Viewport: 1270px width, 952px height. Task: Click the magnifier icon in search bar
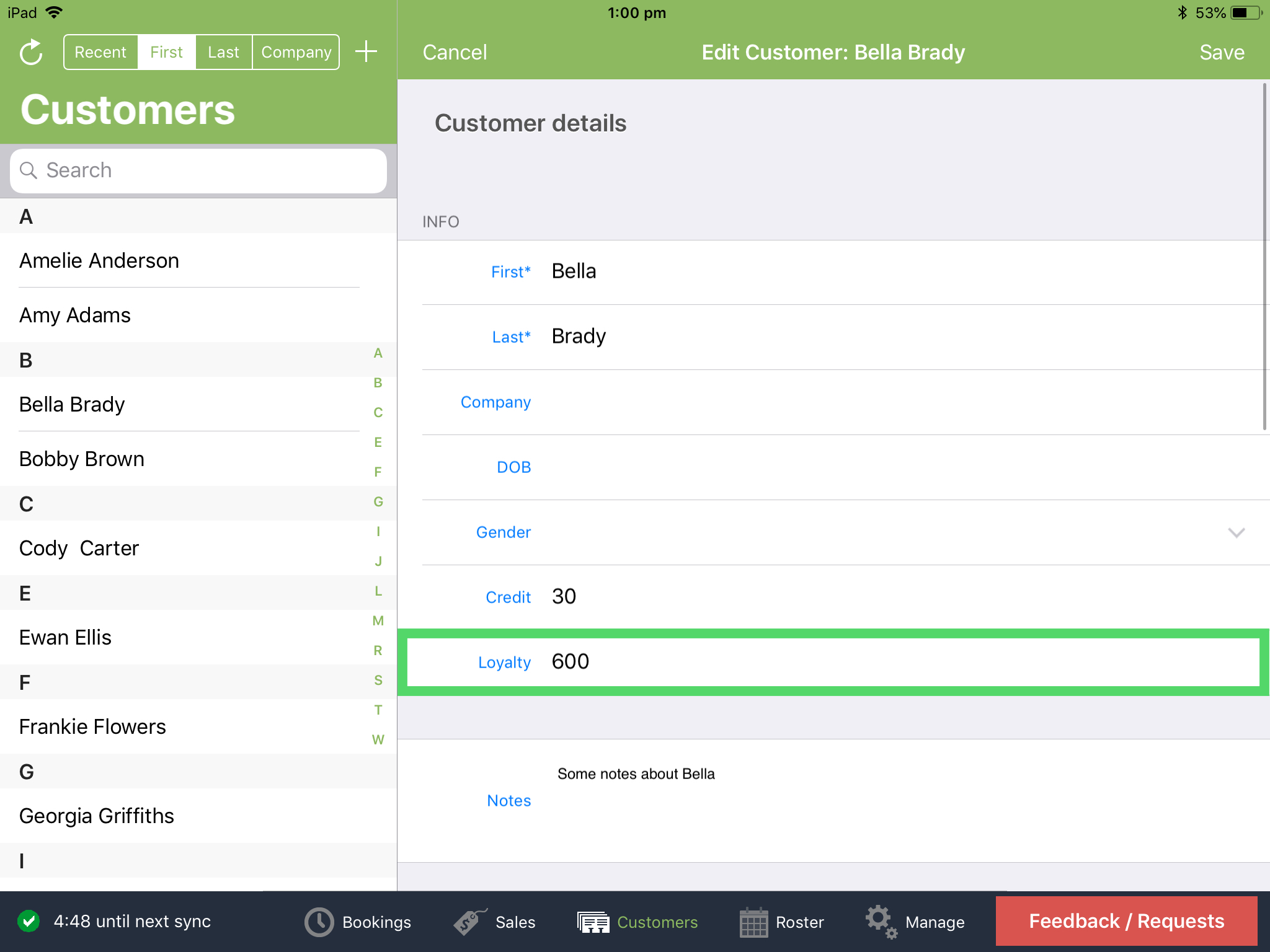(x=29, y=170)
